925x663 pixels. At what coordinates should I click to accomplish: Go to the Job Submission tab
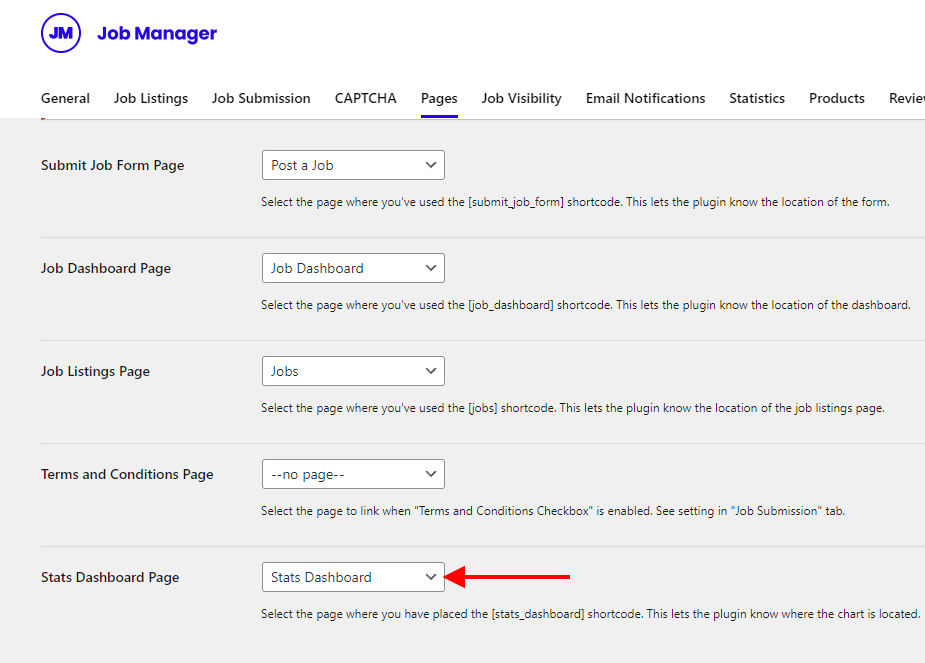click(x=261, y=98)
